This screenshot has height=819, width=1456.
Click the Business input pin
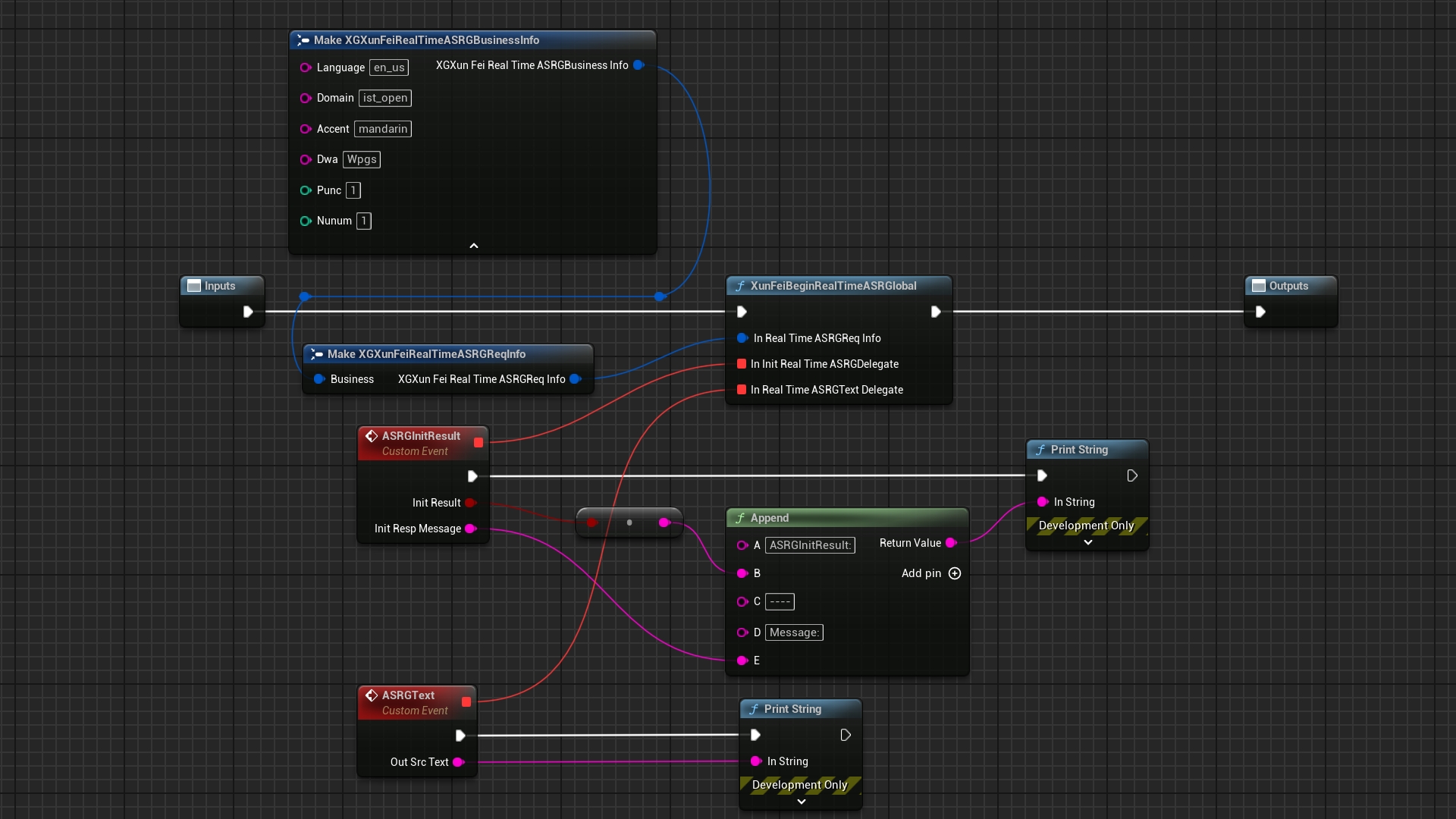click(x=319, y=379)
